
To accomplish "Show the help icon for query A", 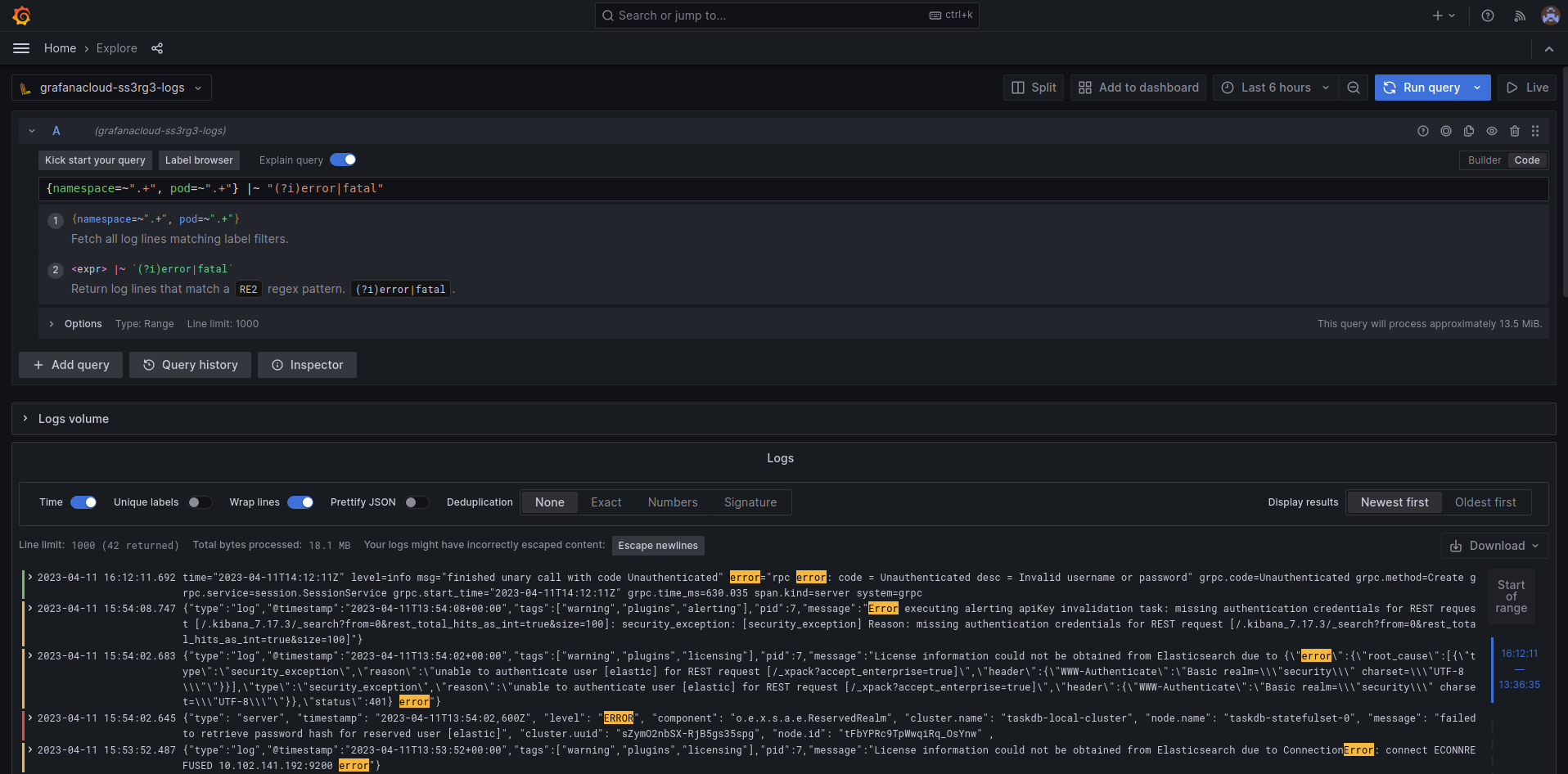I will [x=1423, y=131].
